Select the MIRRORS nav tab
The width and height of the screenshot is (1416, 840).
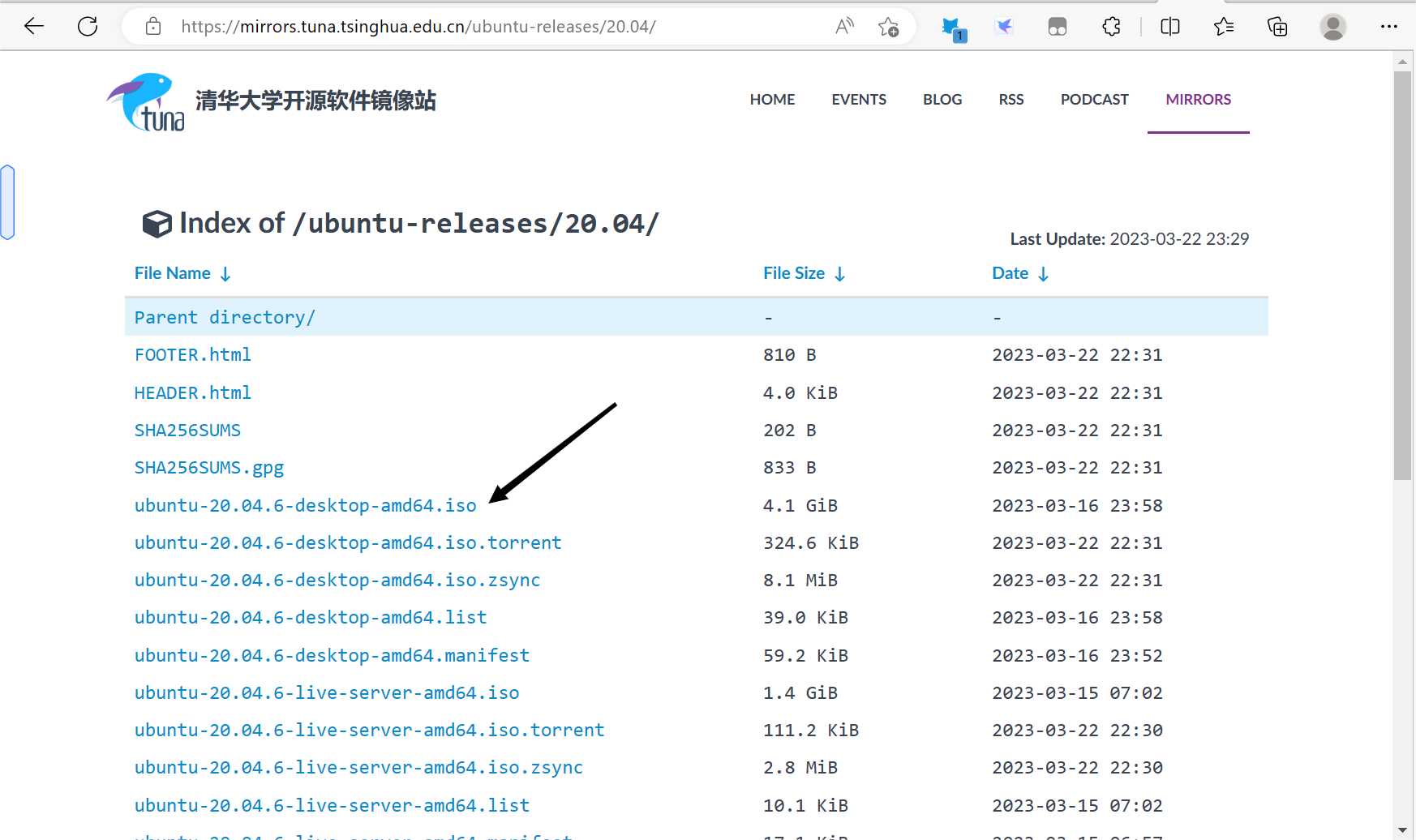(x=1199, y=99)
